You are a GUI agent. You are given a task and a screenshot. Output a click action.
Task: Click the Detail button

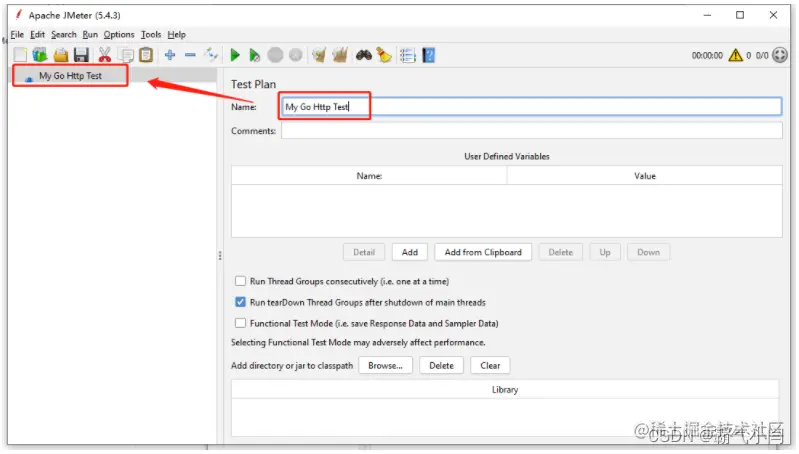coord(364,252)
